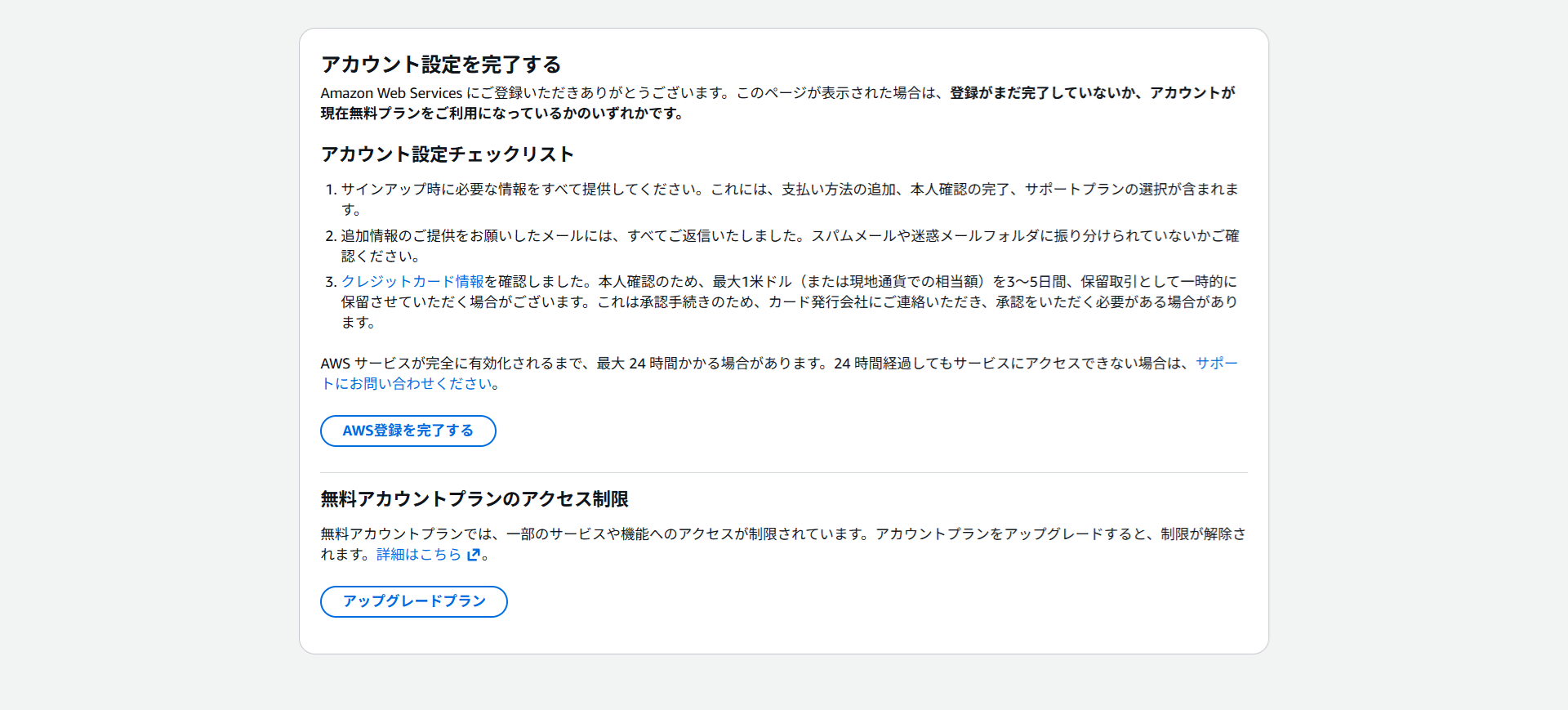Viewport: 1568px width, 710px height.
Task: Click the paragraph starting with AWS サービスが完全に
Action: pos(735,364)
